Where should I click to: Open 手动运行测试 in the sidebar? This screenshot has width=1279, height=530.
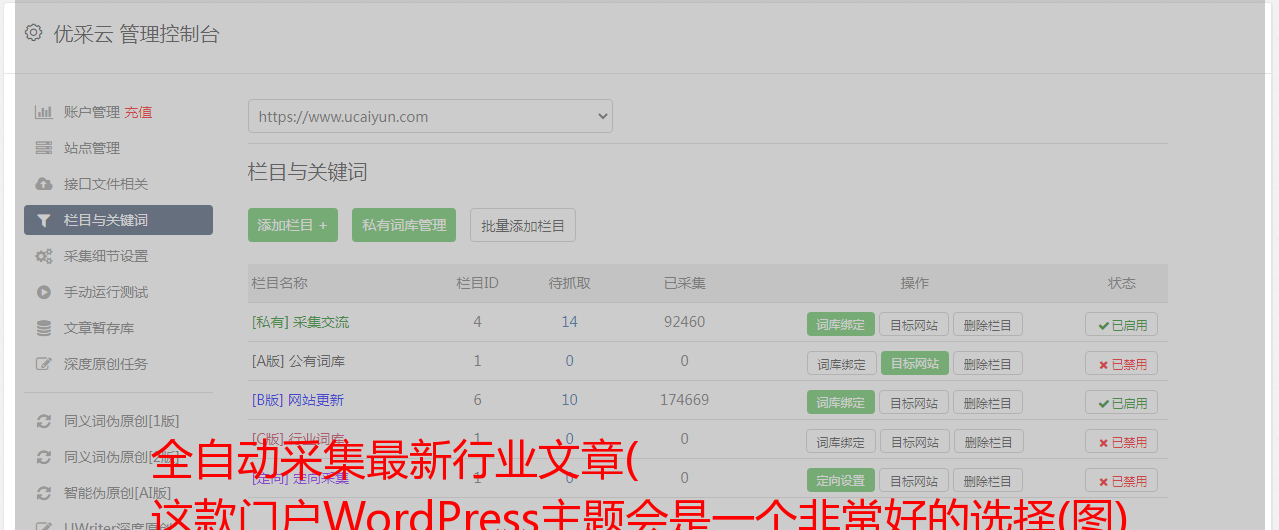pos(106,292)
